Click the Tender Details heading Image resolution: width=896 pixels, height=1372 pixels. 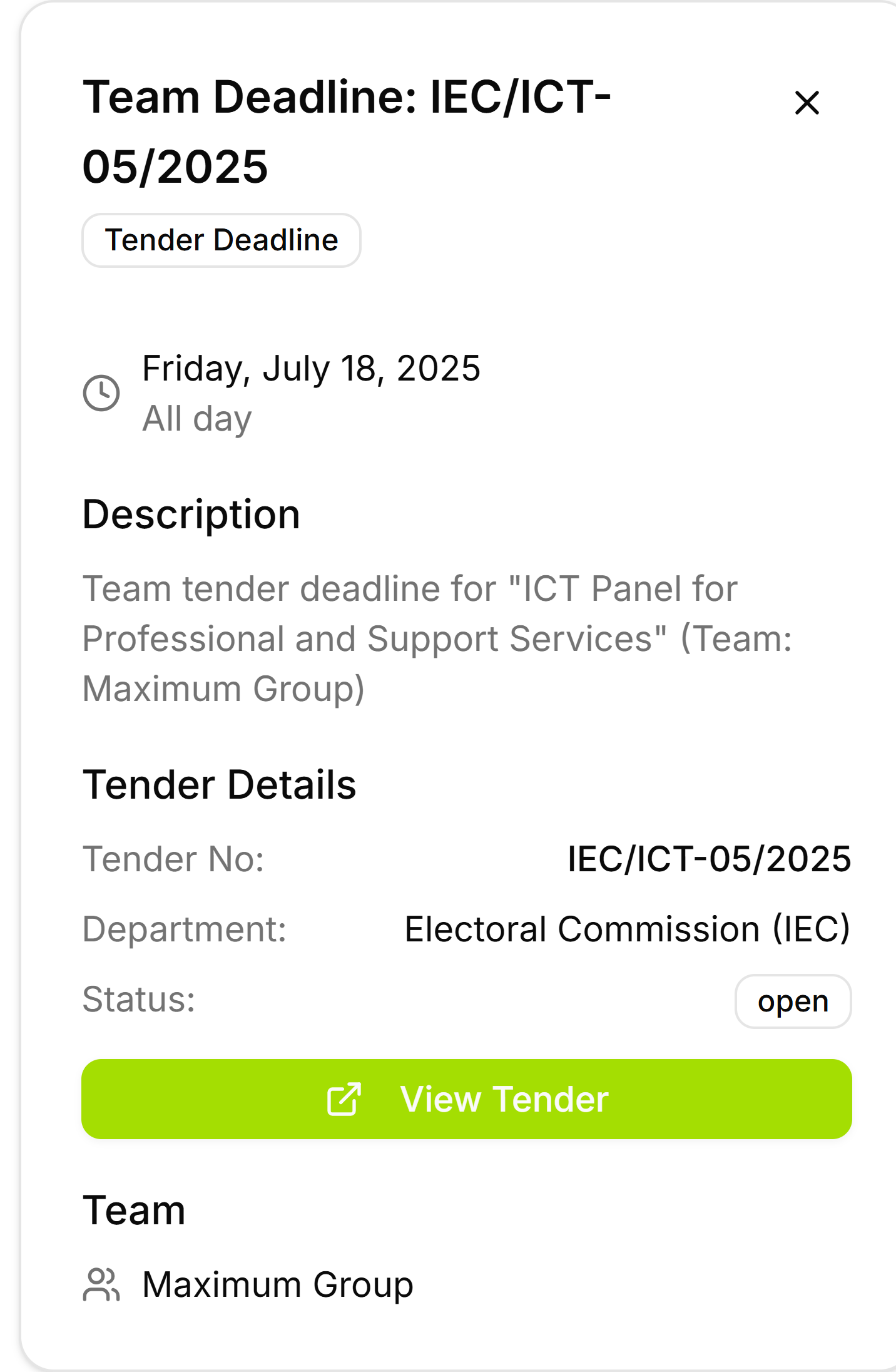click(220, 785)
